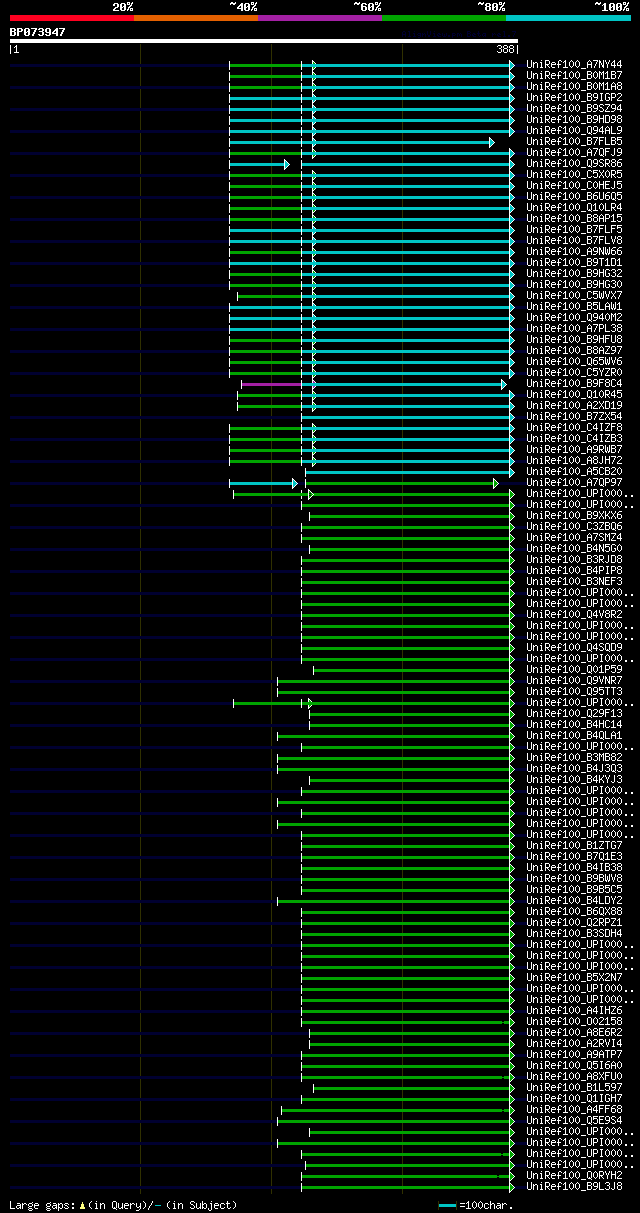Image resolution: width=640 pixels, height=1213 pixels.
Task: Open hit UniRef100_B4QLA1
Action: coord(574,735)
